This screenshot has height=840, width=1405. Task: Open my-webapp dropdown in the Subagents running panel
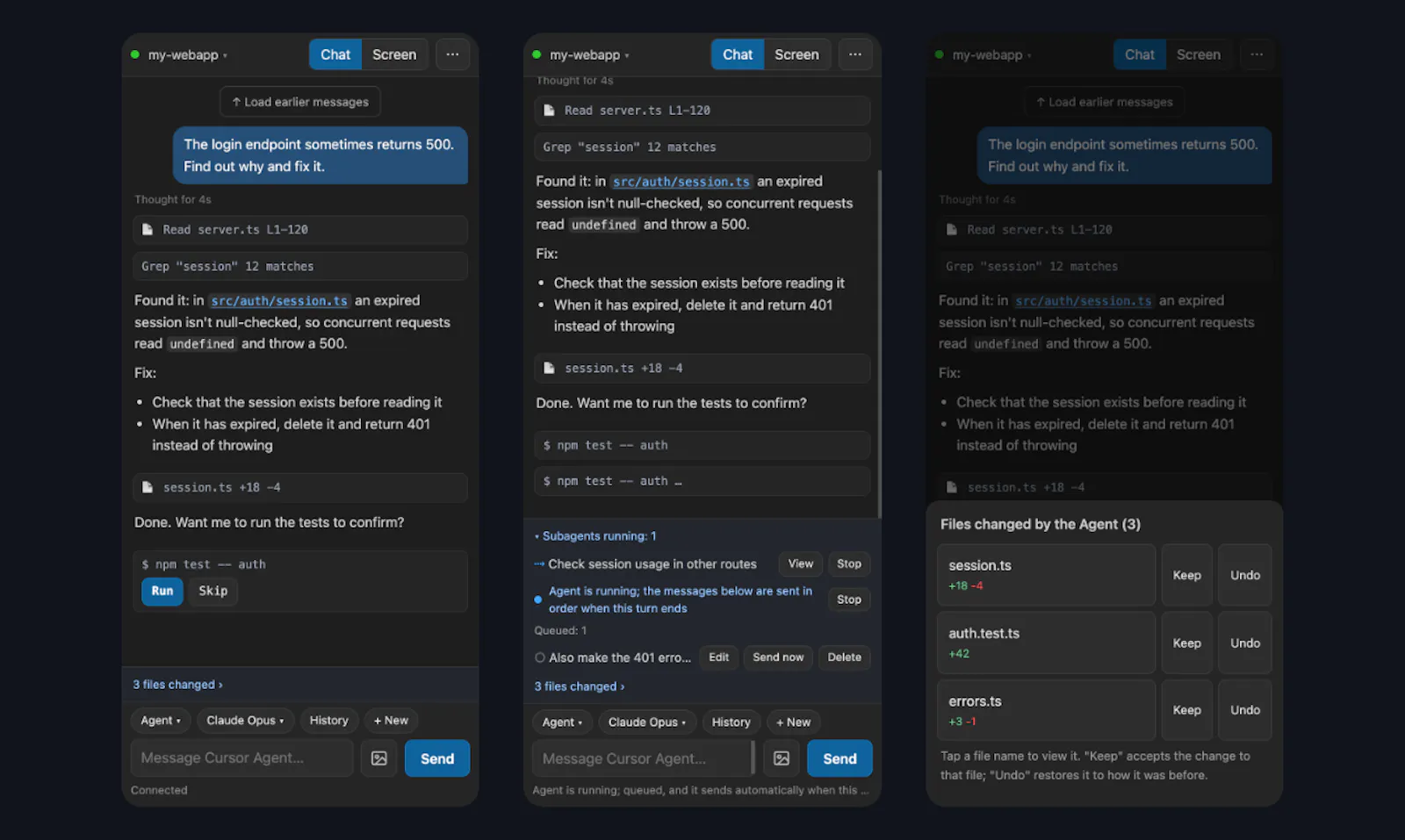(589, 54)
